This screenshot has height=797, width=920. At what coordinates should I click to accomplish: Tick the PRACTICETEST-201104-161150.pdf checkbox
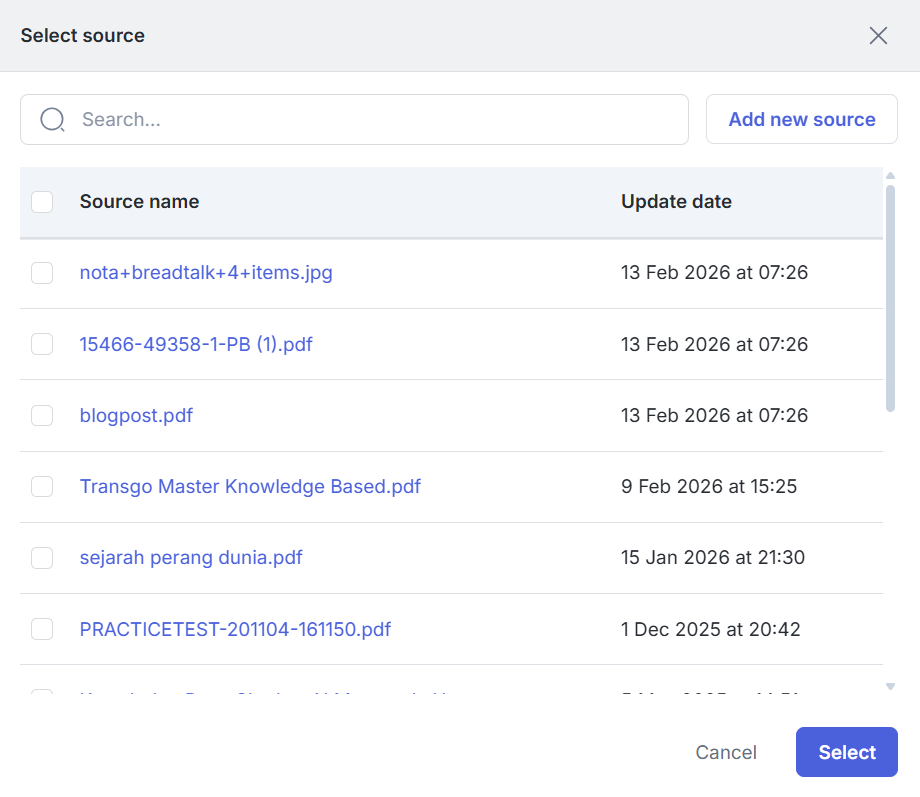pos(42,629)
